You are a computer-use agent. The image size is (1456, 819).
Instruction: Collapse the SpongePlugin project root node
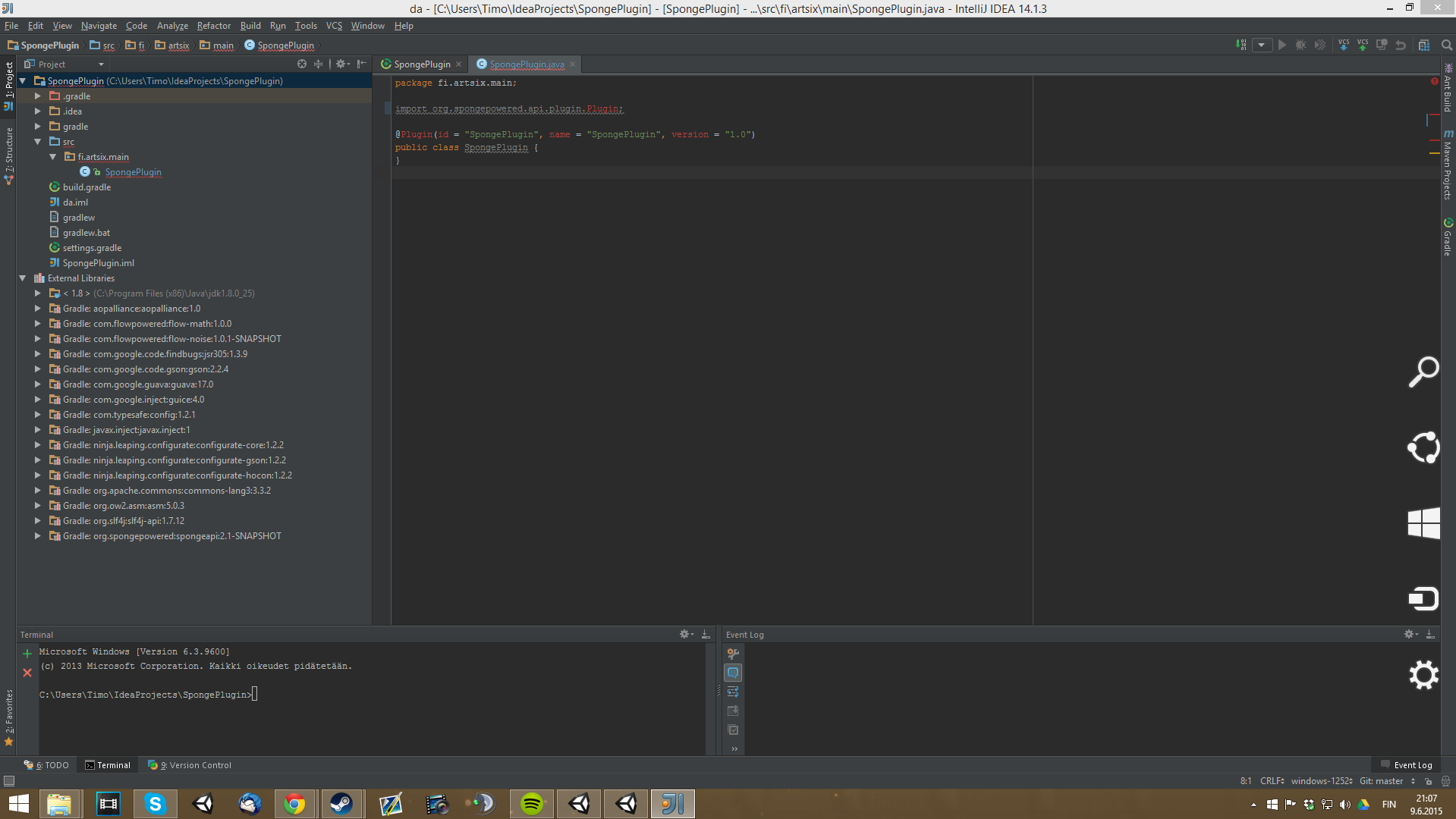pyautogui.click(x=23, y=80)
